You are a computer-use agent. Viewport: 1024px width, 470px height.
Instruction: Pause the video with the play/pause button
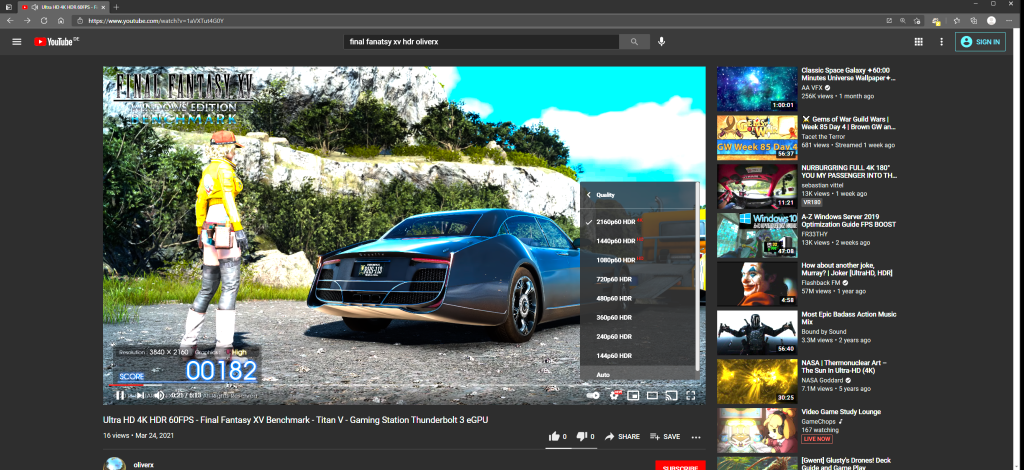(119, 396)
